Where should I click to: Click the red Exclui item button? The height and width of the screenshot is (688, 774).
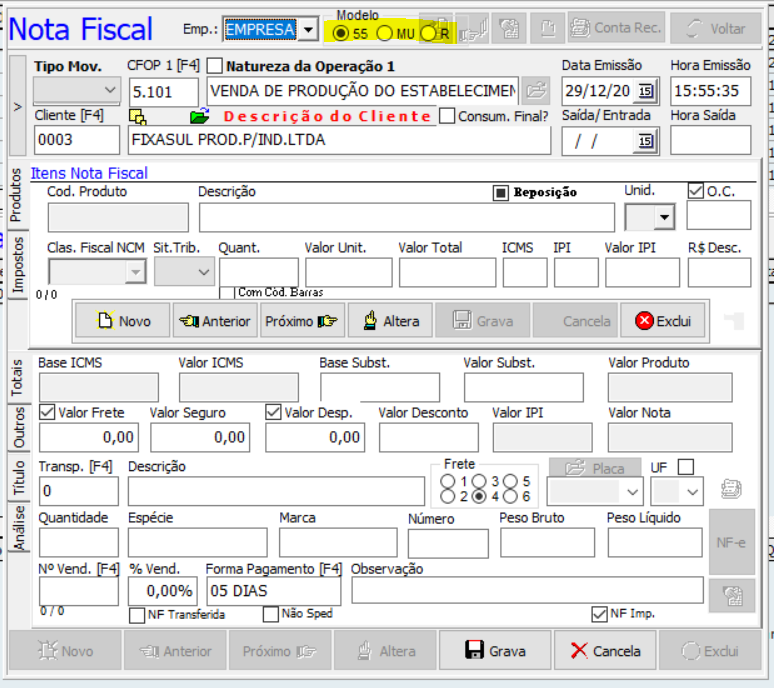point(664,321)
